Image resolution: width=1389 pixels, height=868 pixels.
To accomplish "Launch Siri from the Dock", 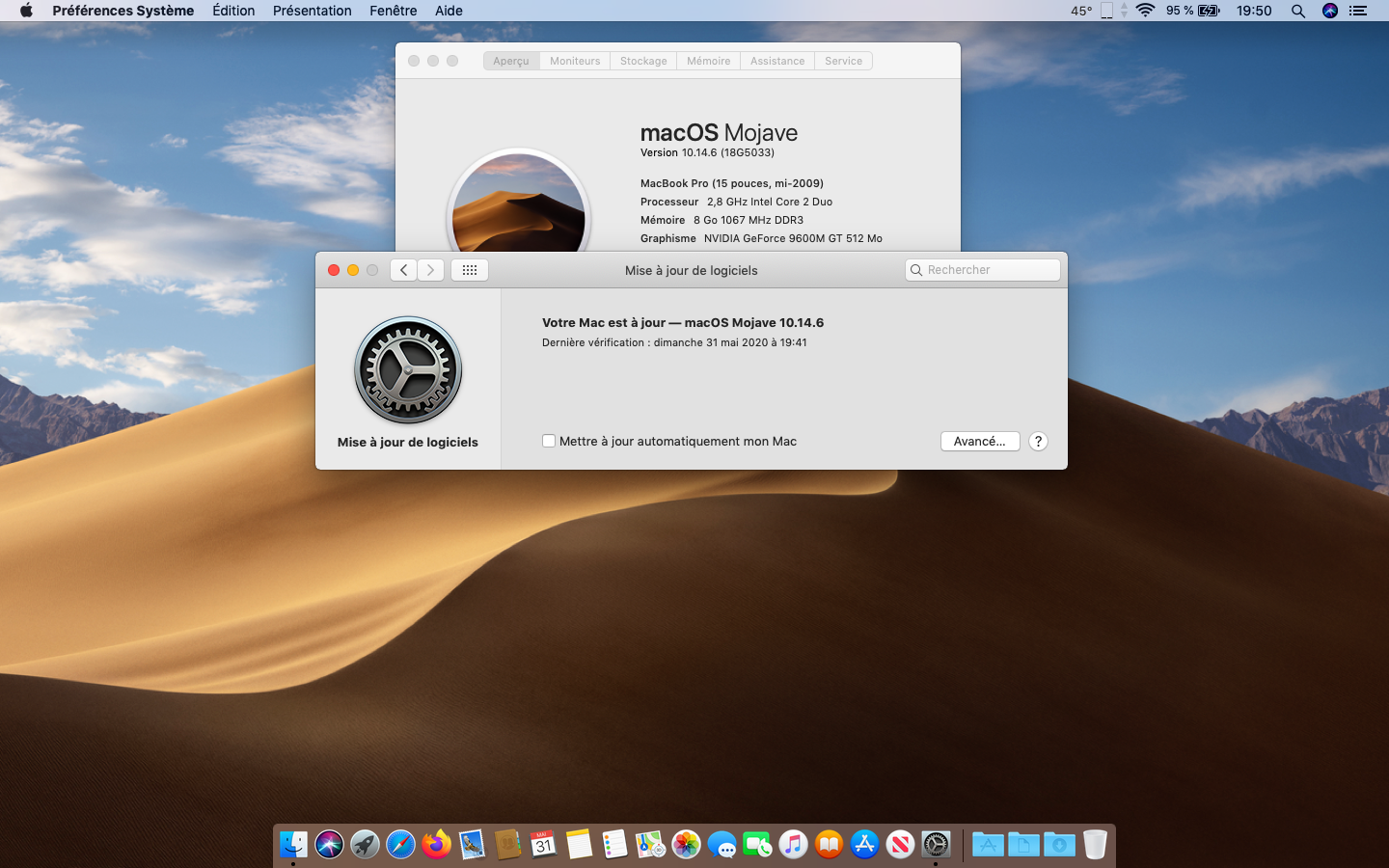I will click(x=329, y=845).
